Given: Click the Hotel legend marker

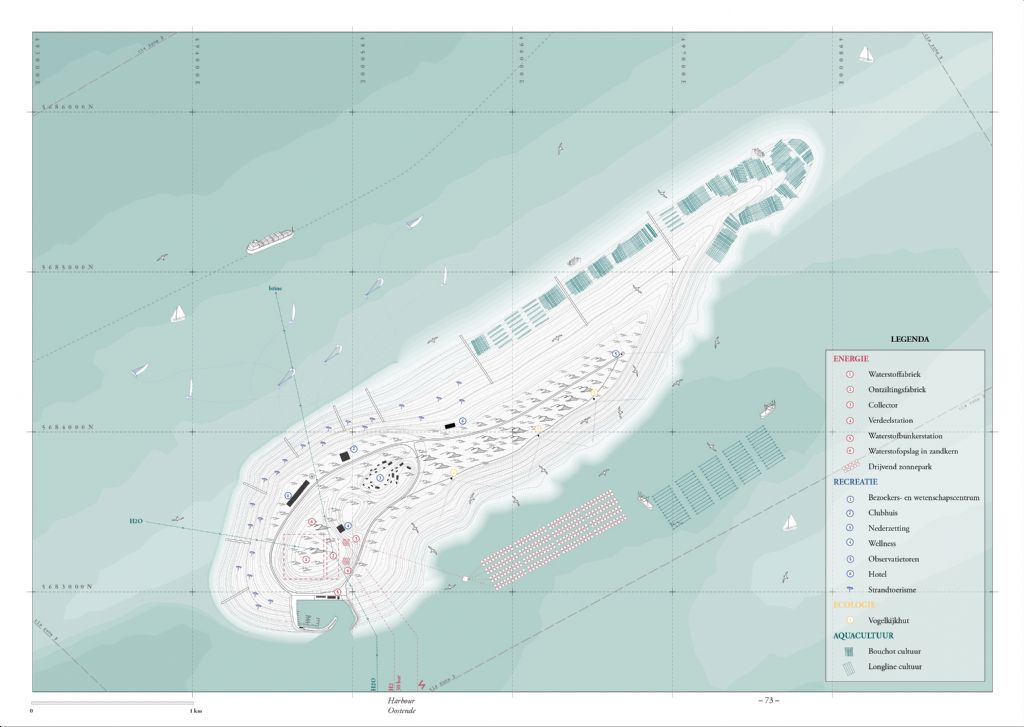Looking at the screenshot, I should tap(848, 575).
